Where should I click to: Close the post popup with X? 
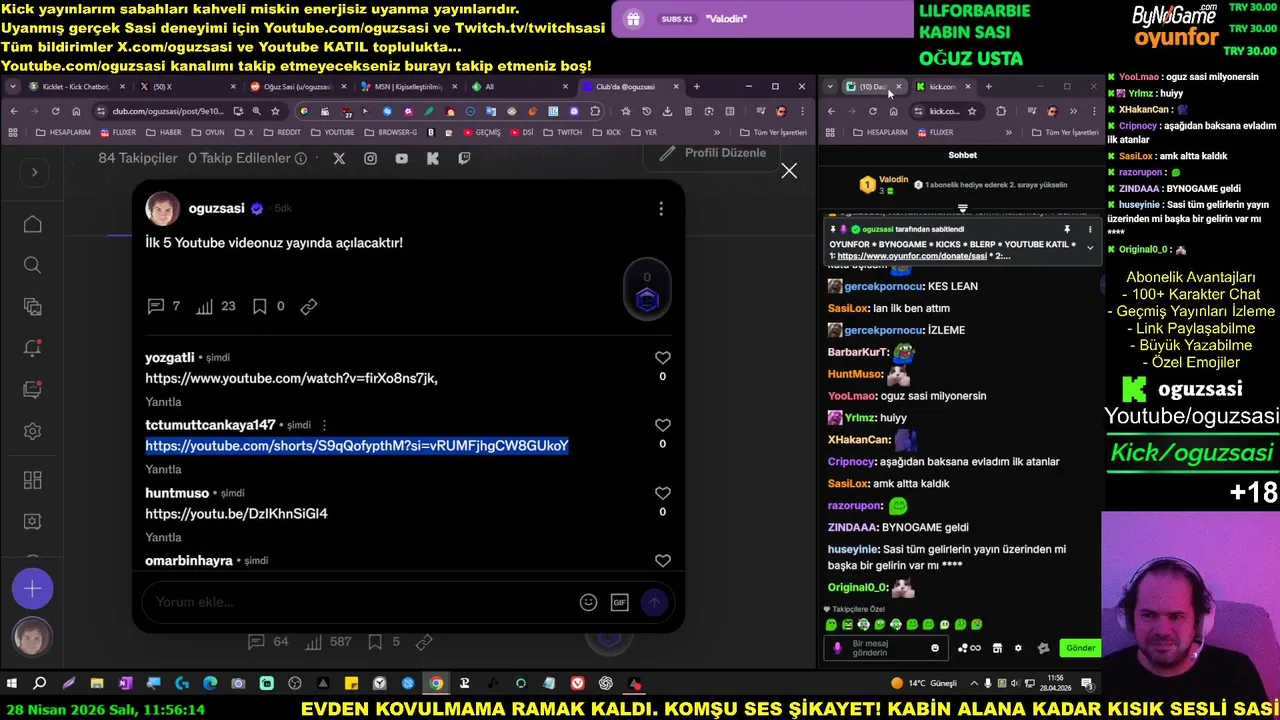[x=789, y=171]
